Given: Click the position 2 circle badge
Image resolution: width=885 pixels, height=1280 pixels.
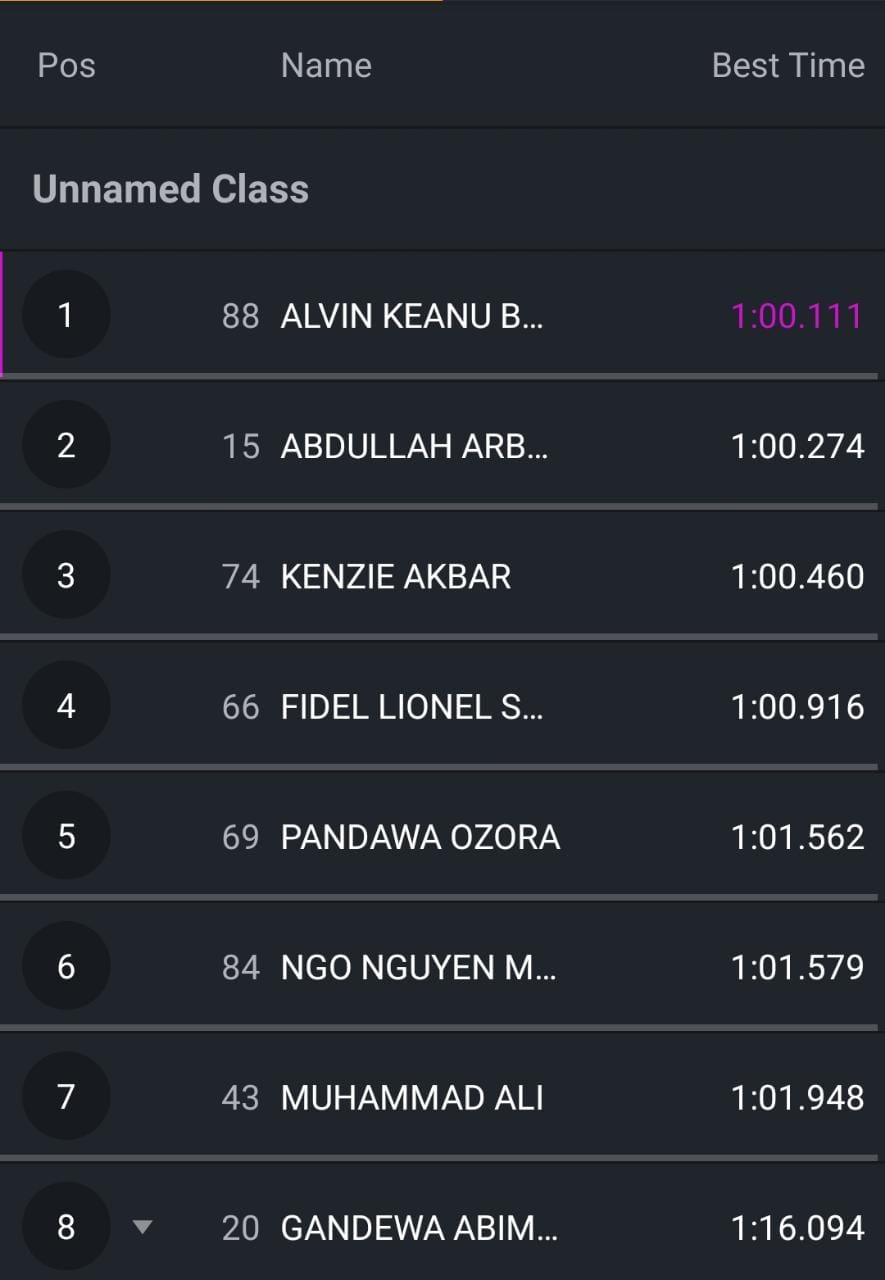Looking at the screenshot, I should pos(66,446).
